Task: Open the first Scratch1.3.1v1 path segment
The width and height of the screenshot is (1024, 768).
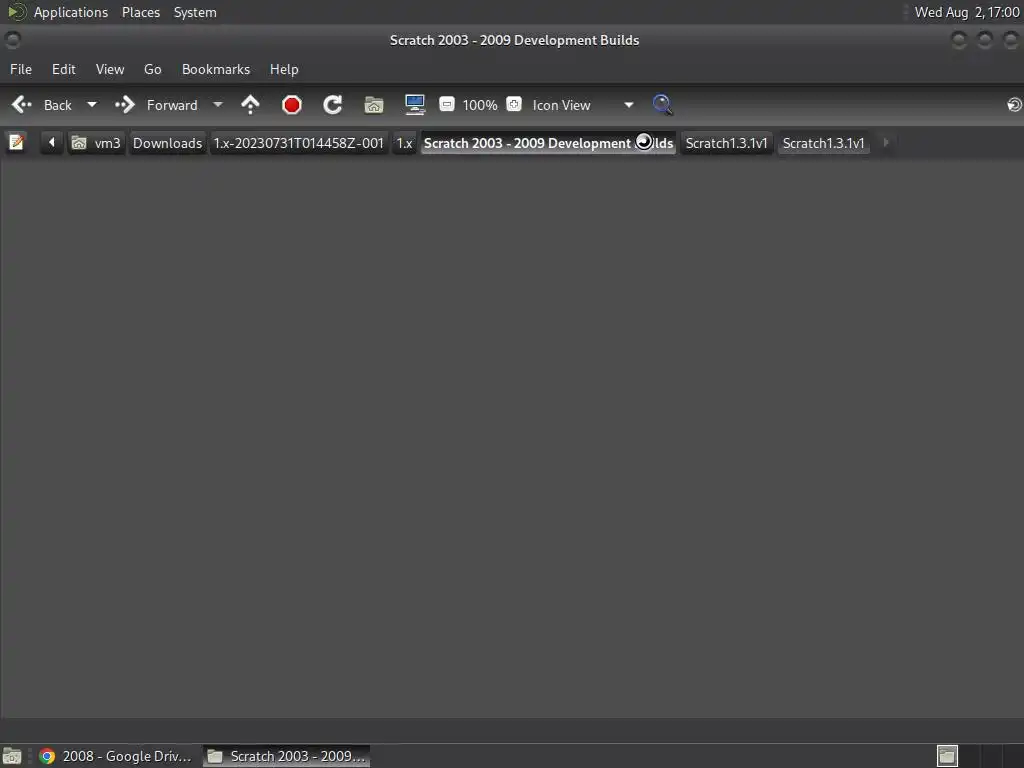Action: [727, 143]
